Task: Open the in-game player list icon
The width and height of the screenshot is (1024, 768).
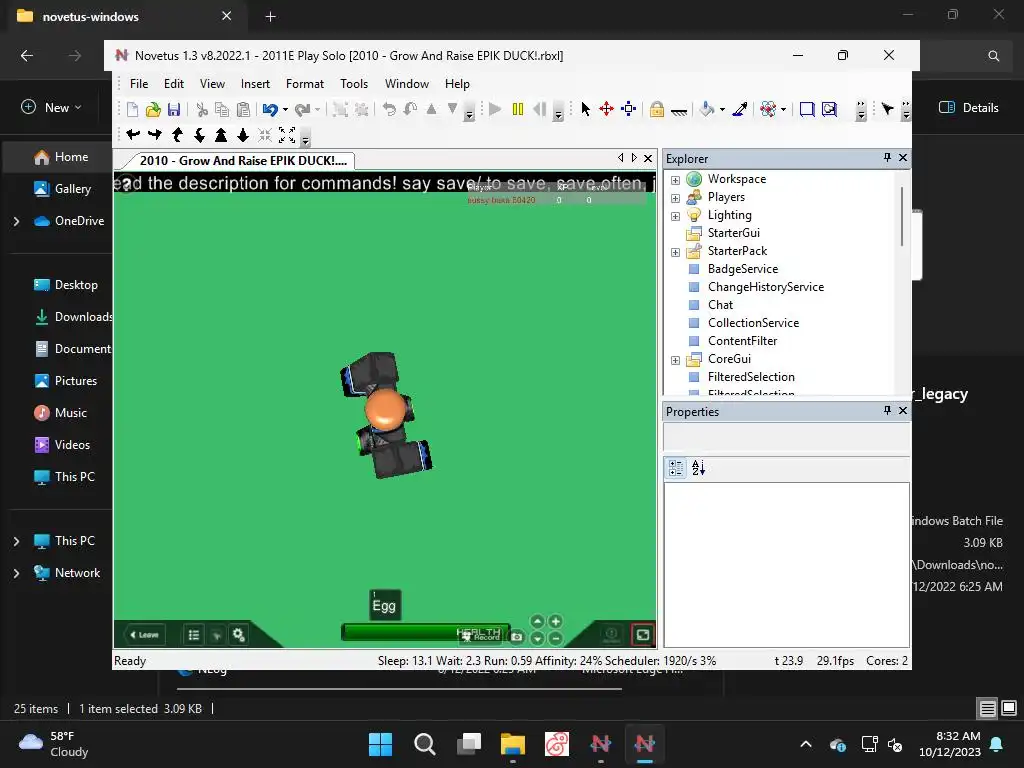Action: tap(194, 635)
